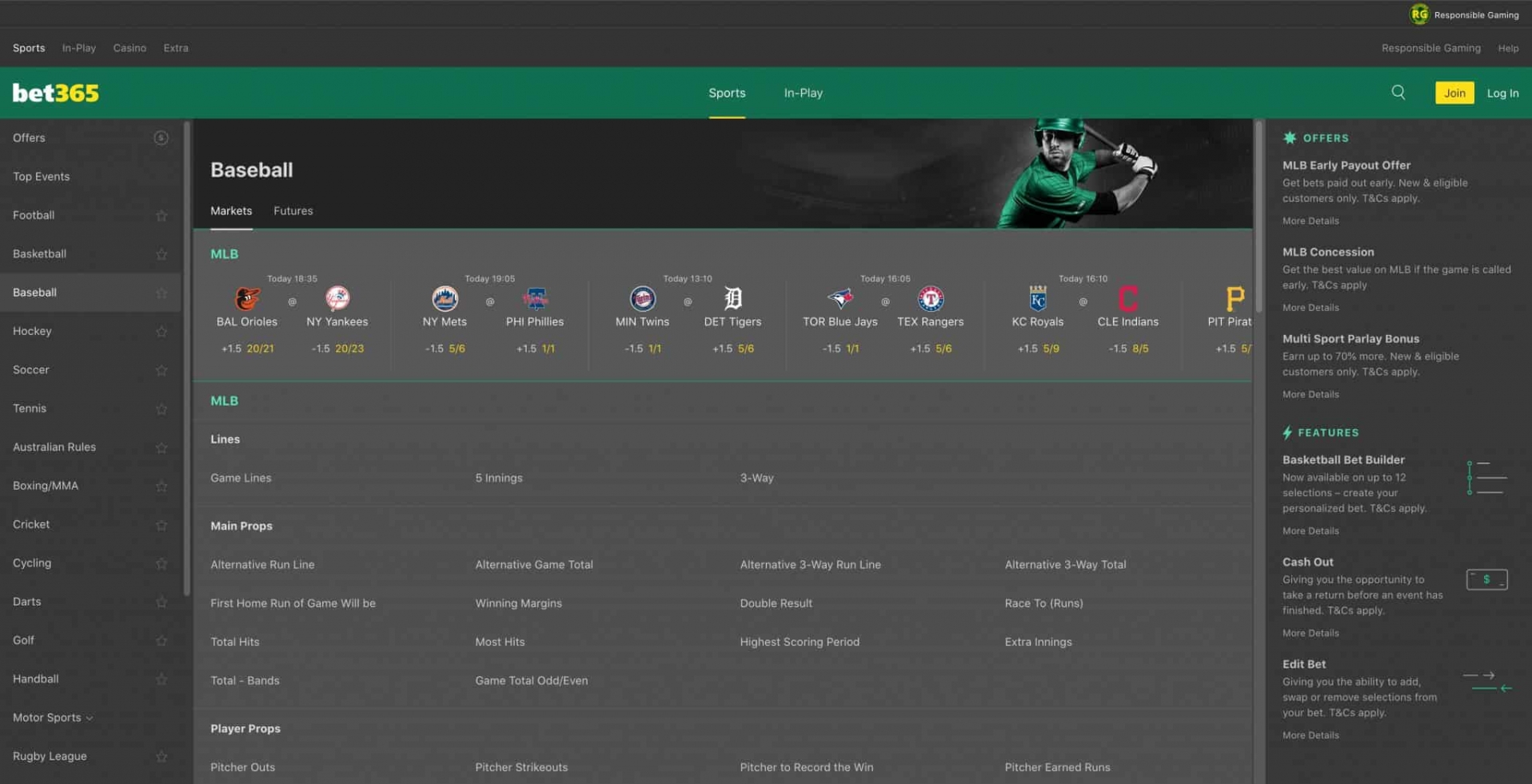
Task: Click the Cash Out feature icon
Action: (1486, 580)
